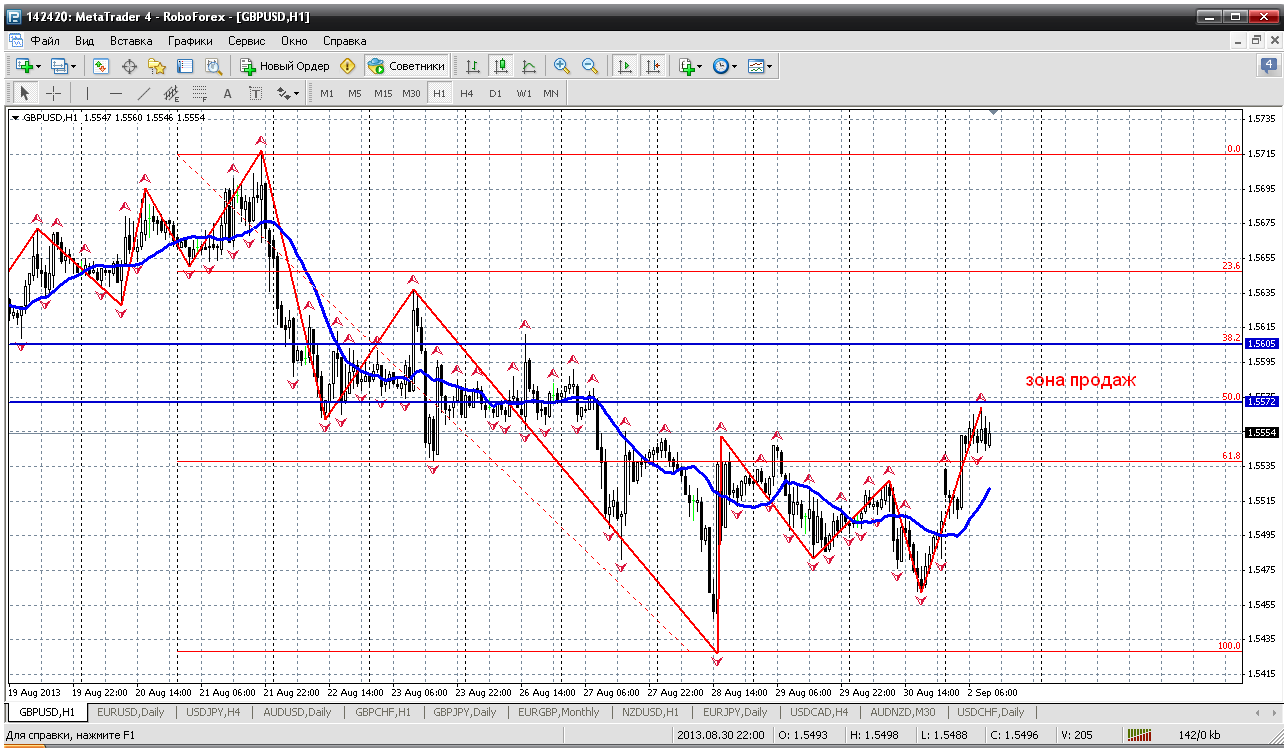Draw a vertical line with toolbar tool
This screenshot has width=1288, height=748.
tap(87, 93)
